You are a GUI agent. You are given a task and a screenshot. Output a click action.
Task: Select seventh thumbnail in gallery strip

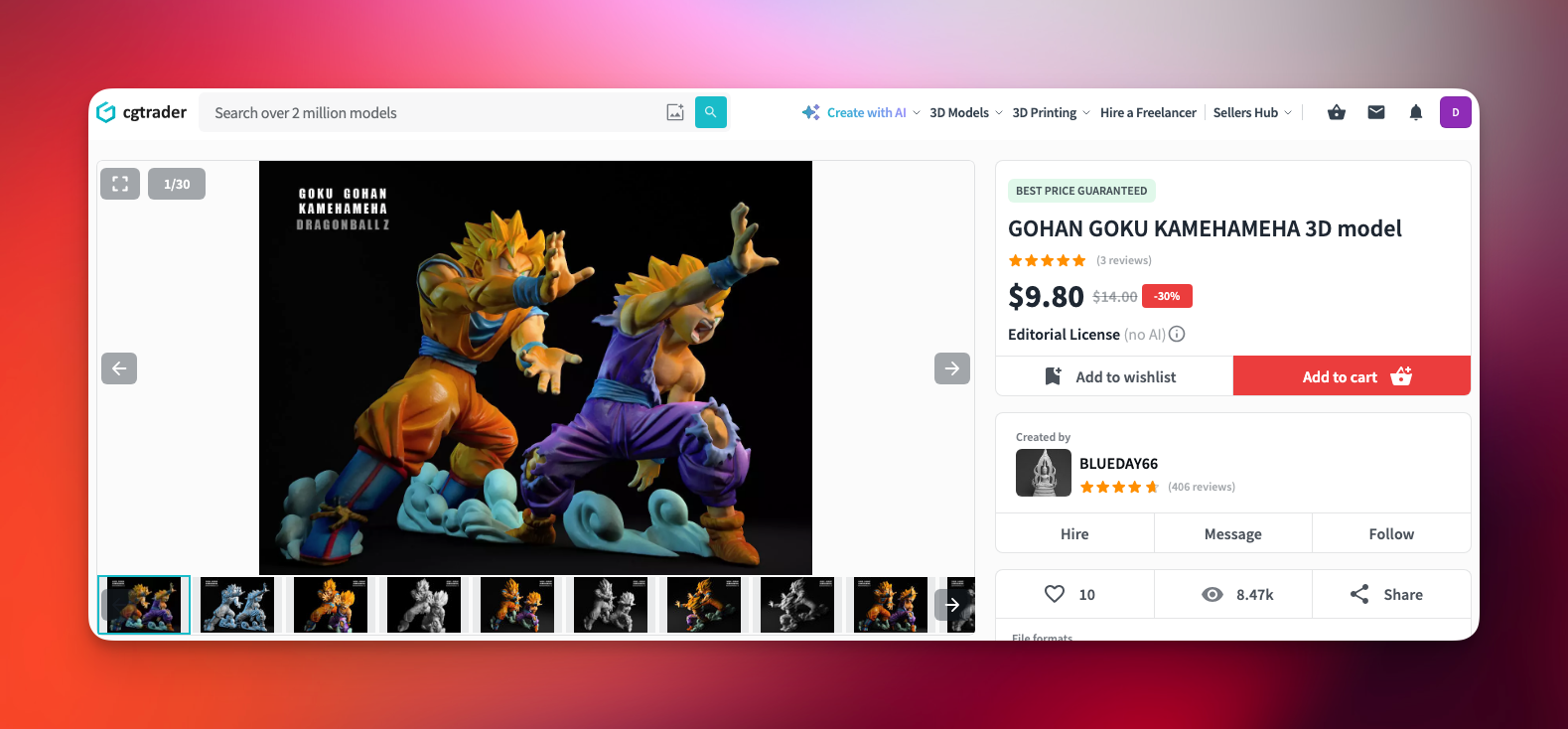pos(704,605)
